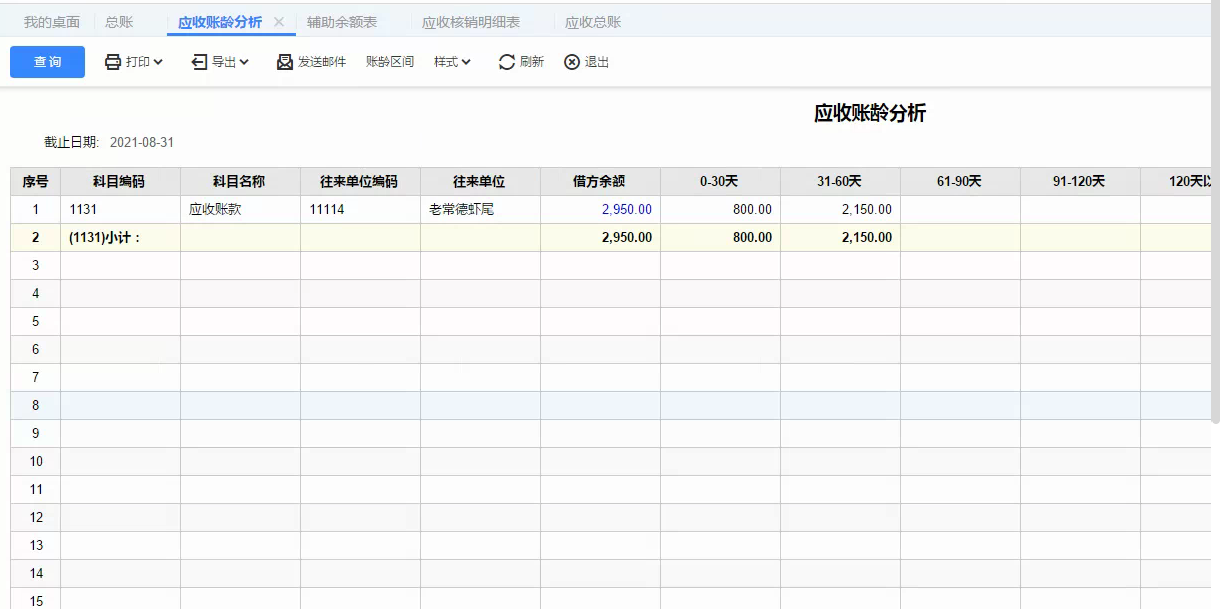1221x609 pixels.
Task: Expand the 导出 dropdown arrow
Action: 244,62
